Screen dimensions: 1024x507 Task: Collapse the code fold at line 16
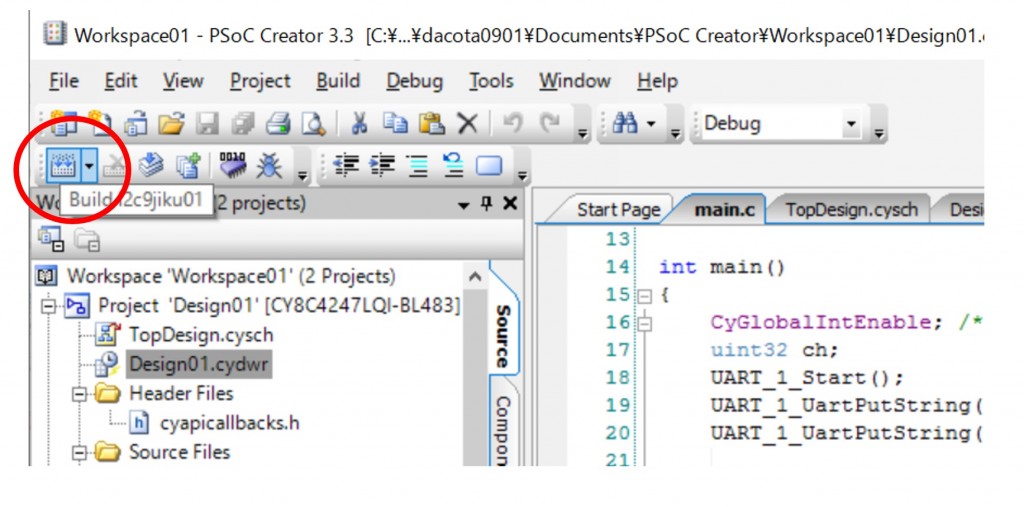click(645, 323)
